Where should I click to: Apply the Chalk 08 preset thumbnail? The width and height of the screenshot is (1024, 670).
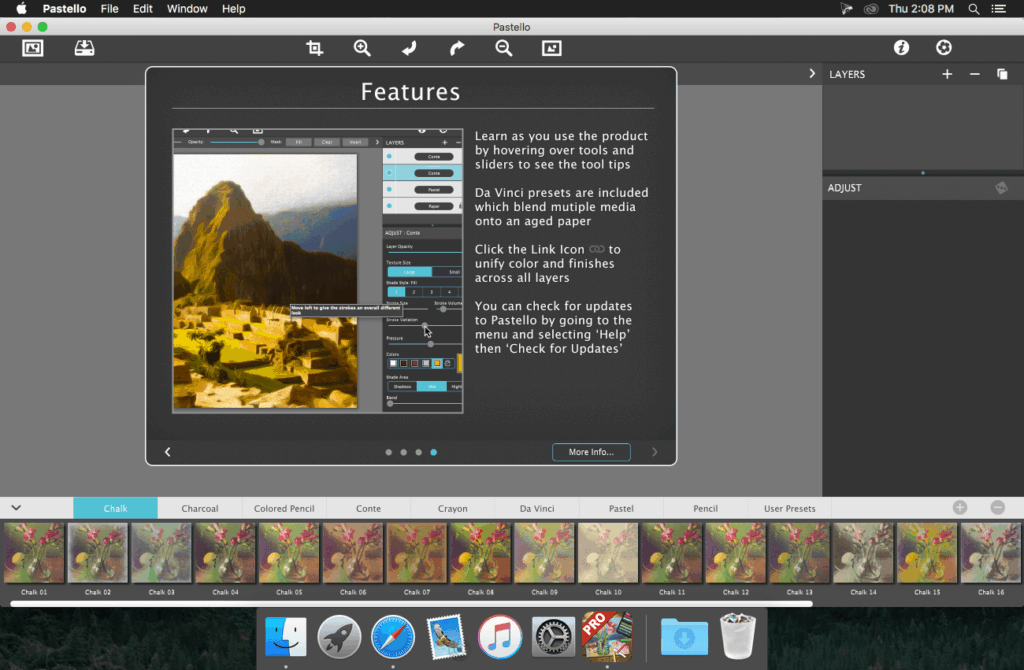(x=480, y=552)
